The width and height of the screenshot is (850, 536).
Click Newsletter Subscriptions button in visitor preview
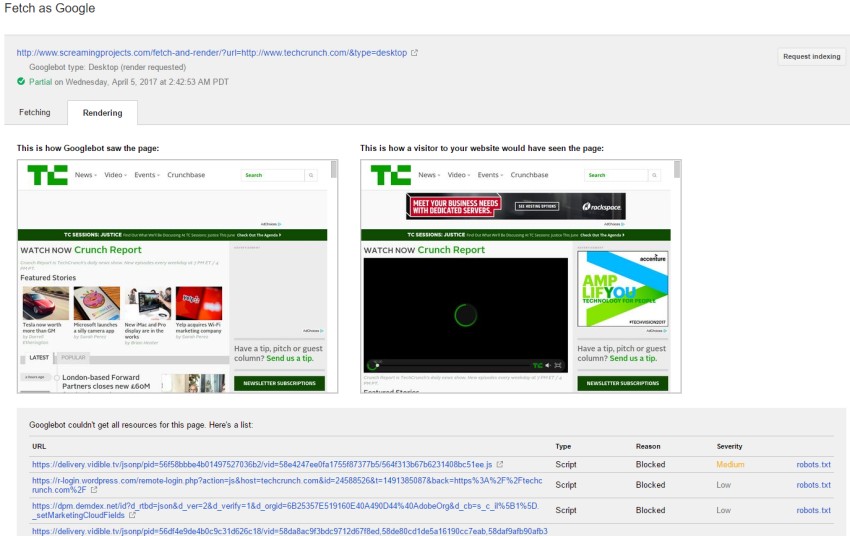pyautogui.click(x=622, y=383)
